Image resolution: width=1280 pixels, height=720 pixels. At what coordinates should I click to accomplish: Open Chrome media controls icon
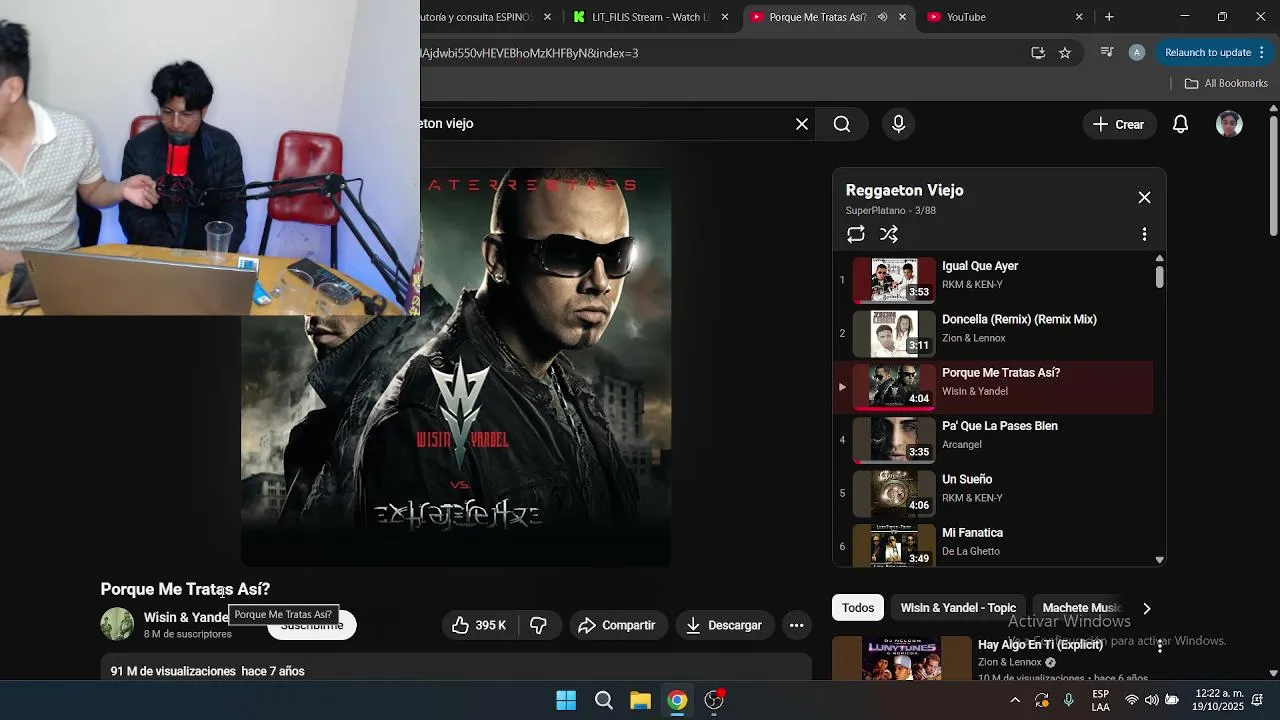point(1107,53)
